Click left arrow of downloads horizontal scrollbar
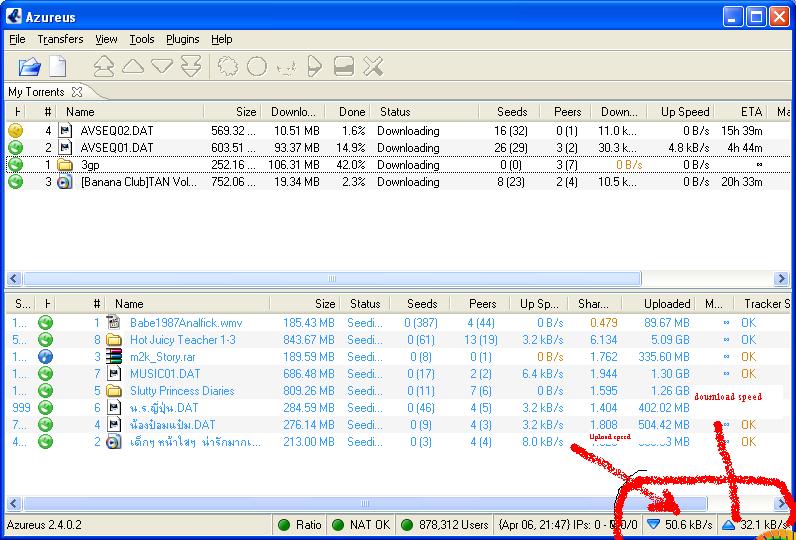Viewport: 796px width, 540px height. point(14,279)
